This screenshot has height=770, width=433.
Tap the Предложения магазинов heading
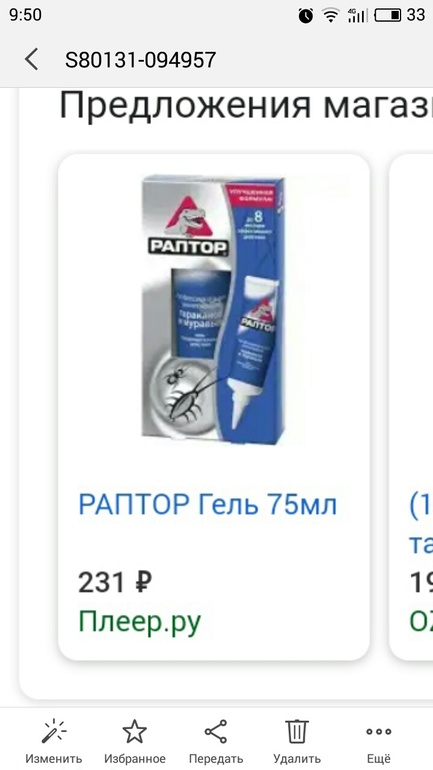click(245, 105)
